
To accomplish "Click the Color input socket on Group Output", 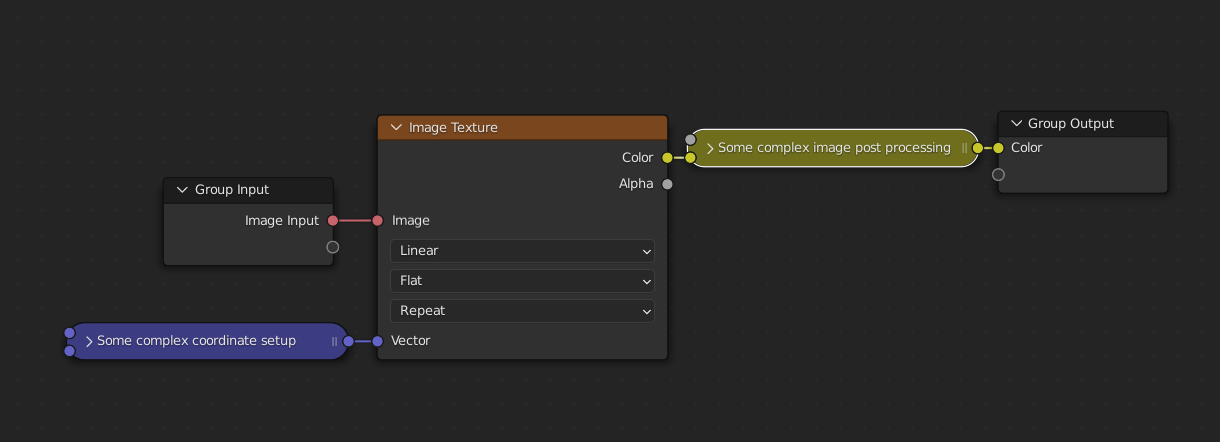I will pos(998,148).
